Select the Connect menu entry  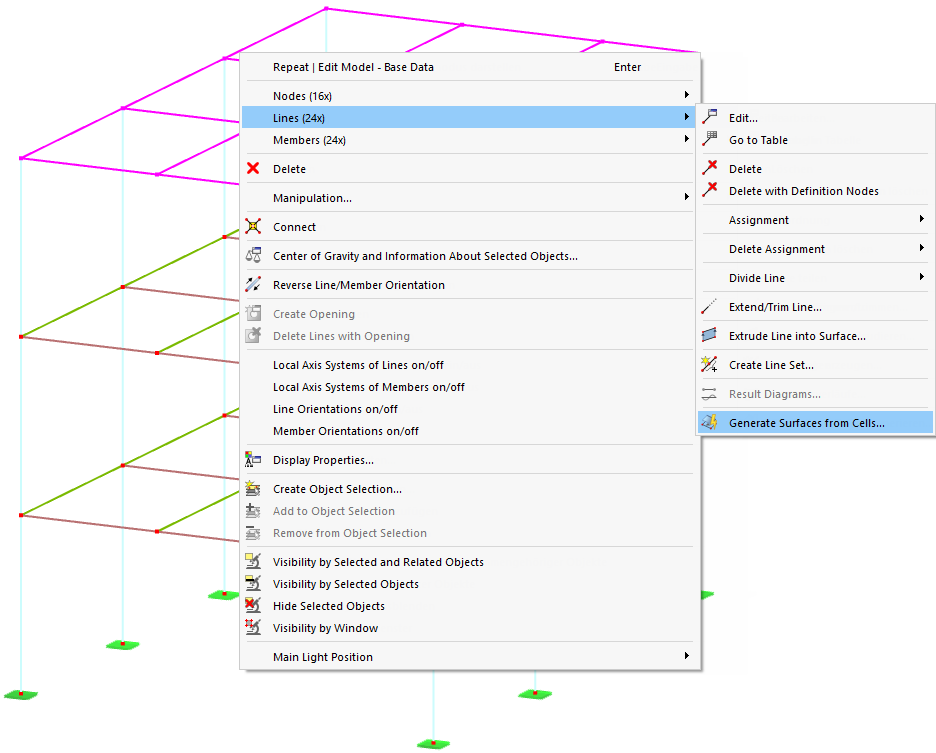coord(468,227)
